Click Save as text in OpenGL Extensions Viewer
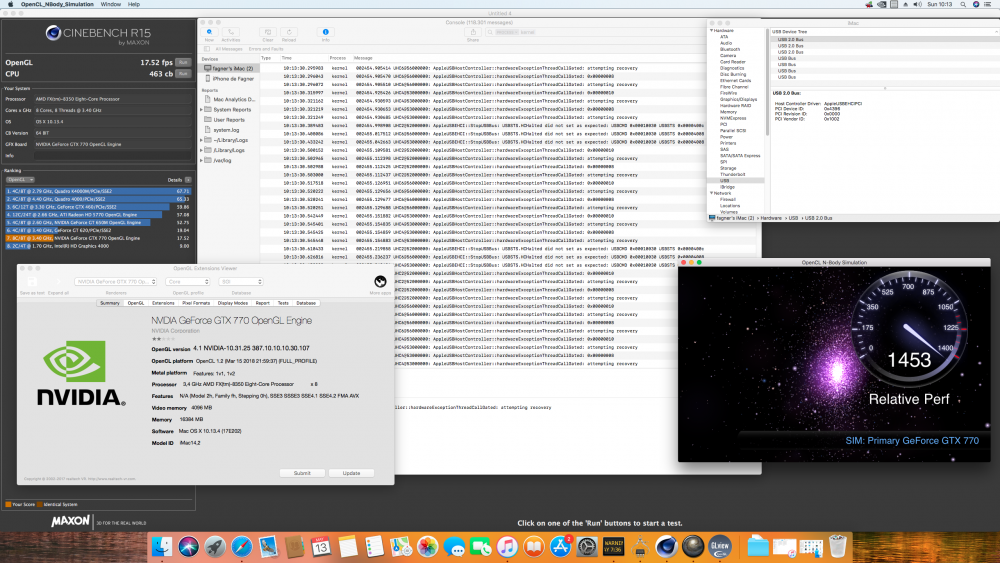1000x563 pixels. [x=32, y=282]
